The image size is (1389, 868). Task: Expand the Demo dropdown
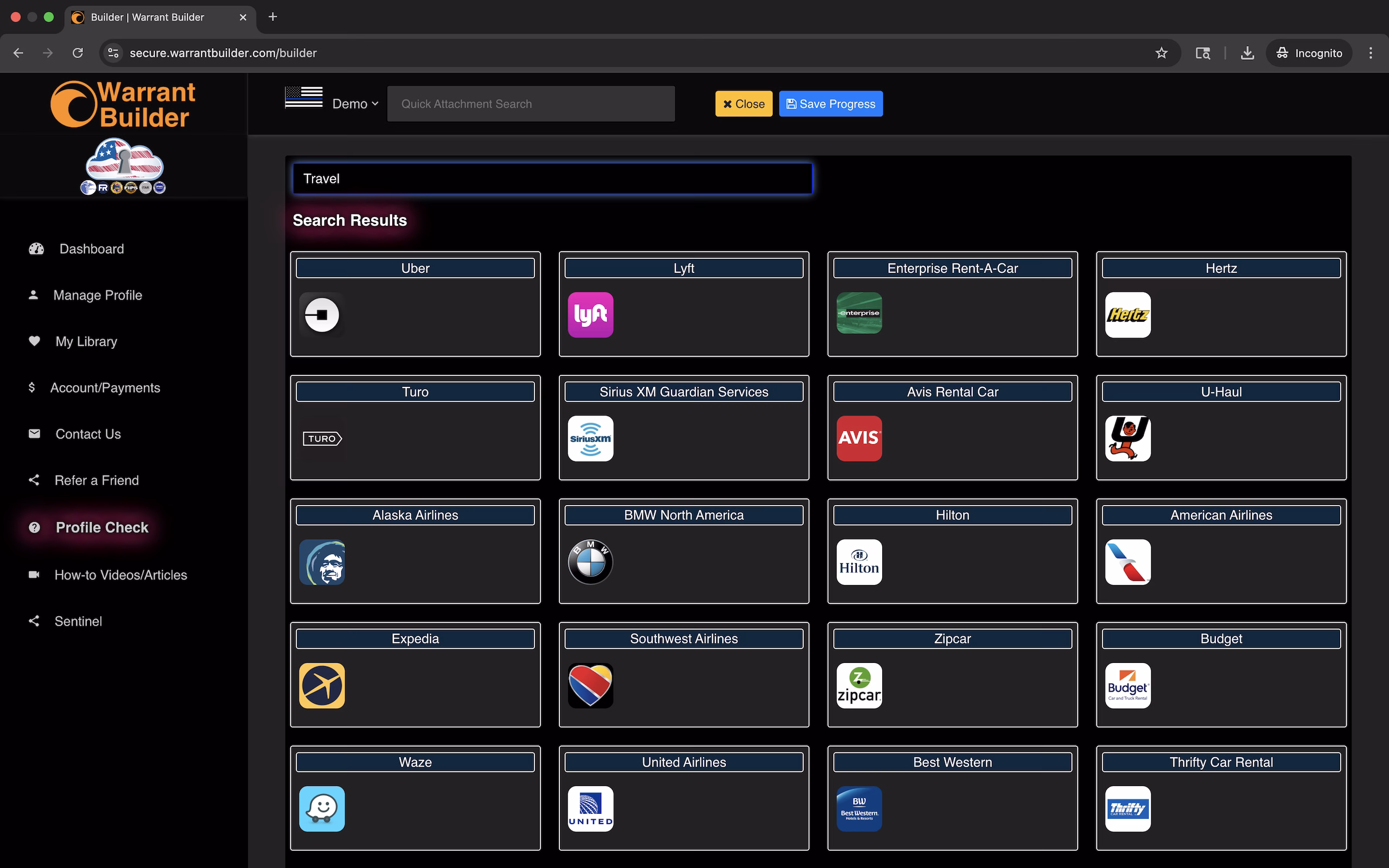tap(355, 104)
